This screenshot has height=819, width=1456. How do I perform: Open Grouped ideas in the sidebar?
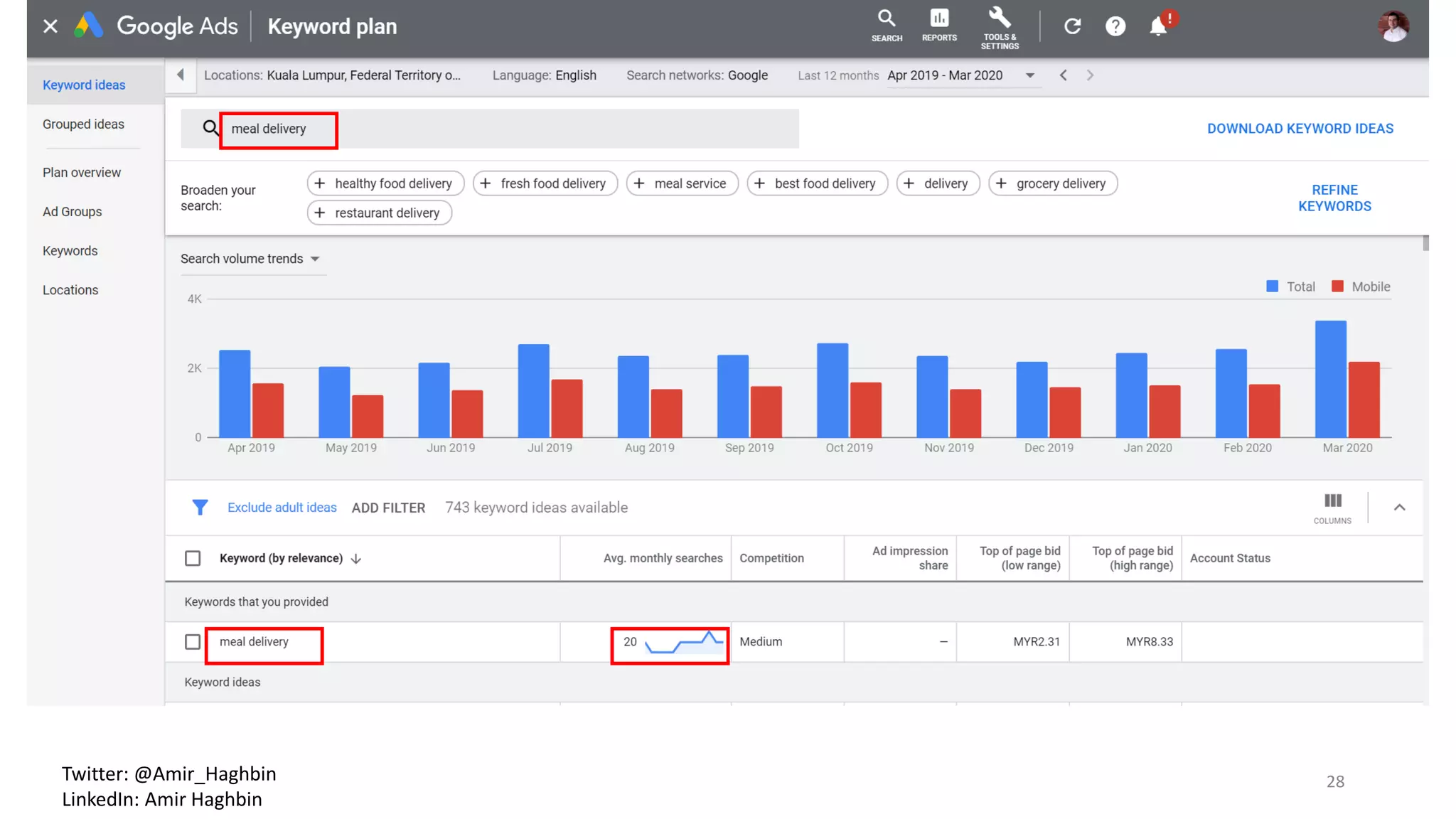(x=83, y=124)
